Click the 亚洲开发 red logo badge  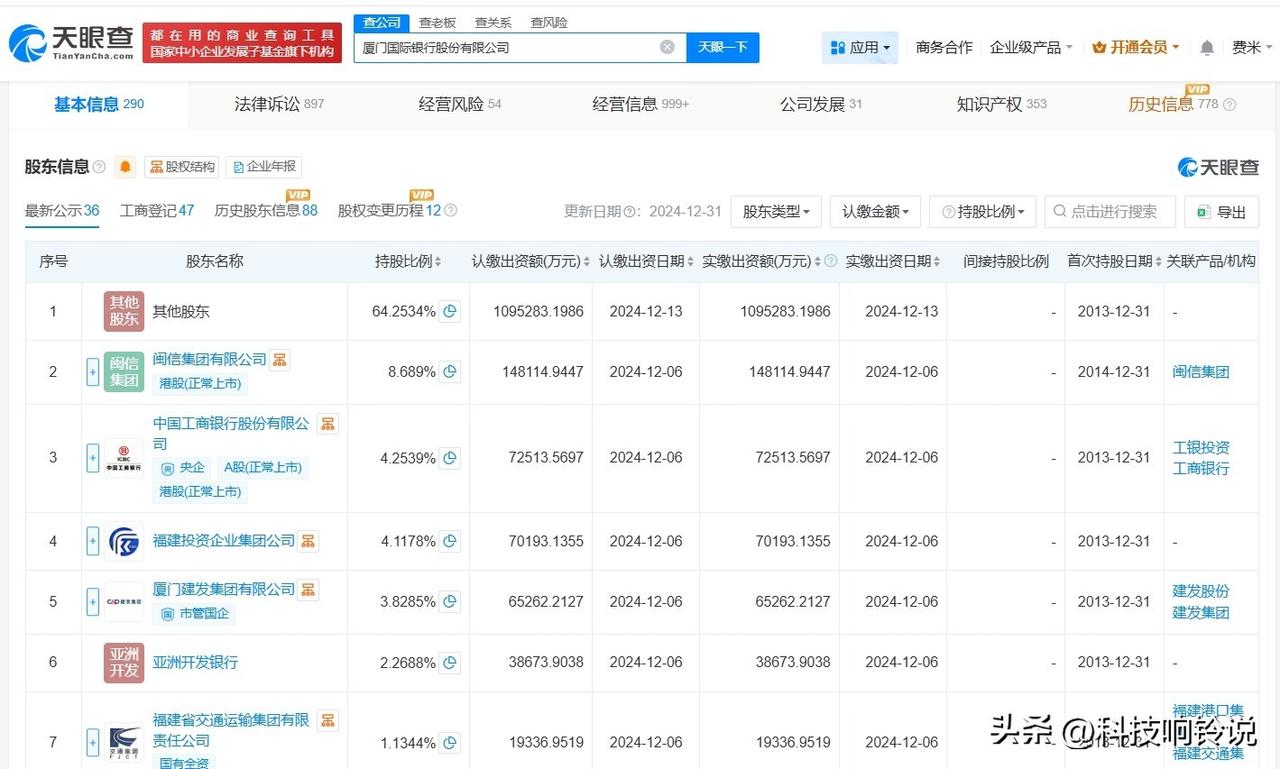[x=124, y=662]
